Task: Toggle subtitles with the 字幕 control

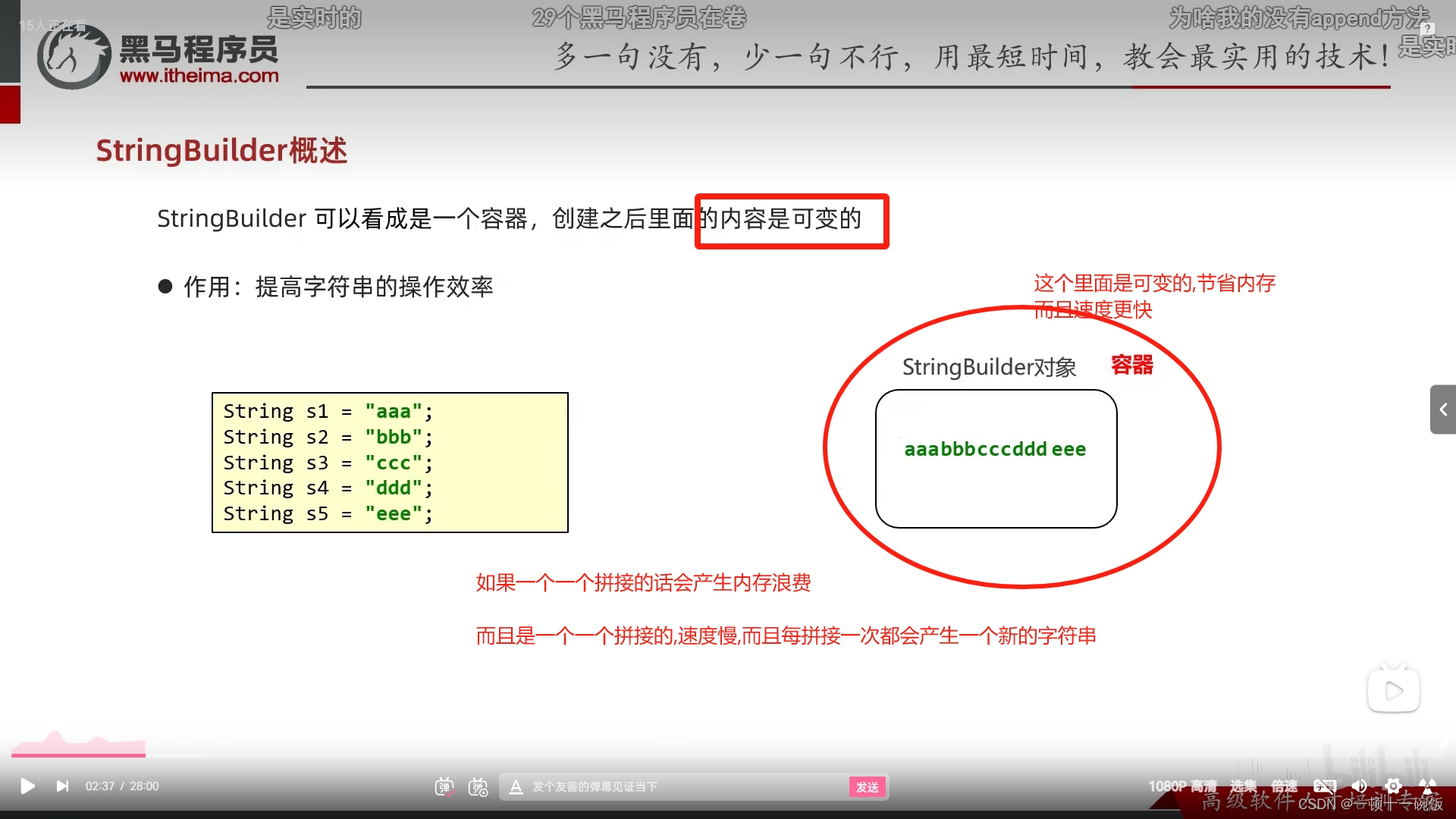Action: coord(1325,786)
